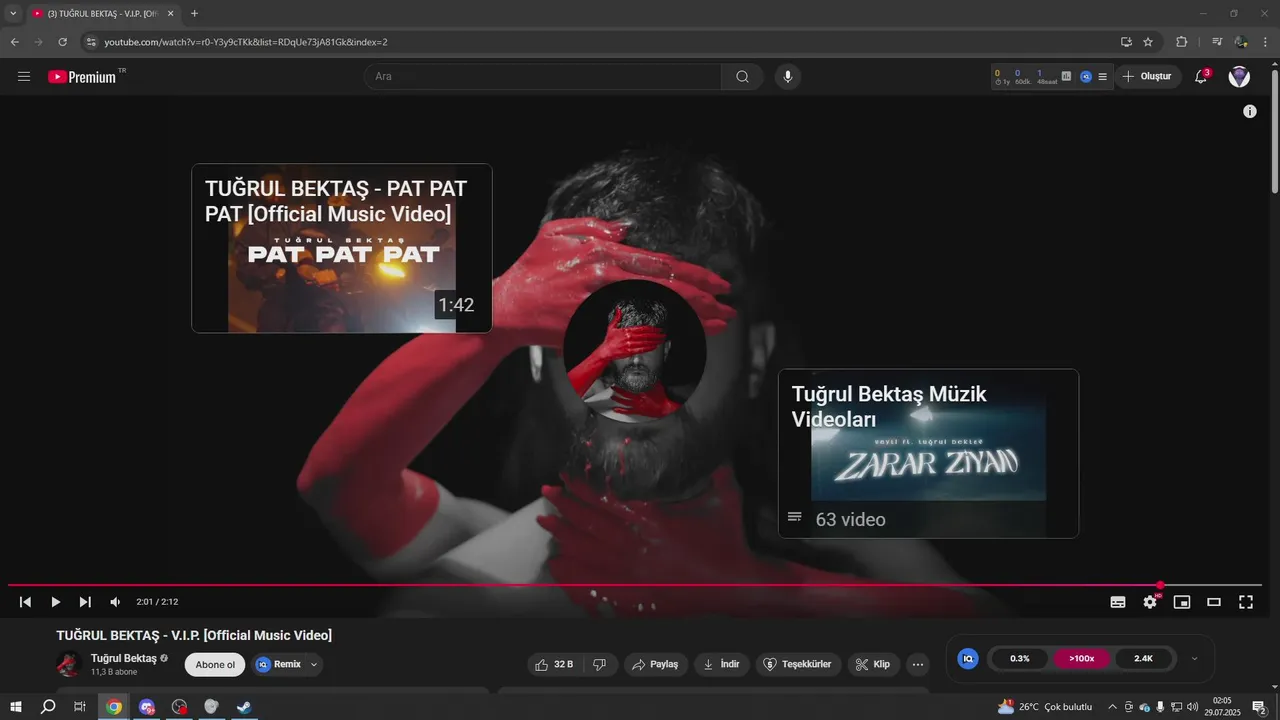
Task: Click the 0.3% stat pill
Action: tap(1020, 658)
